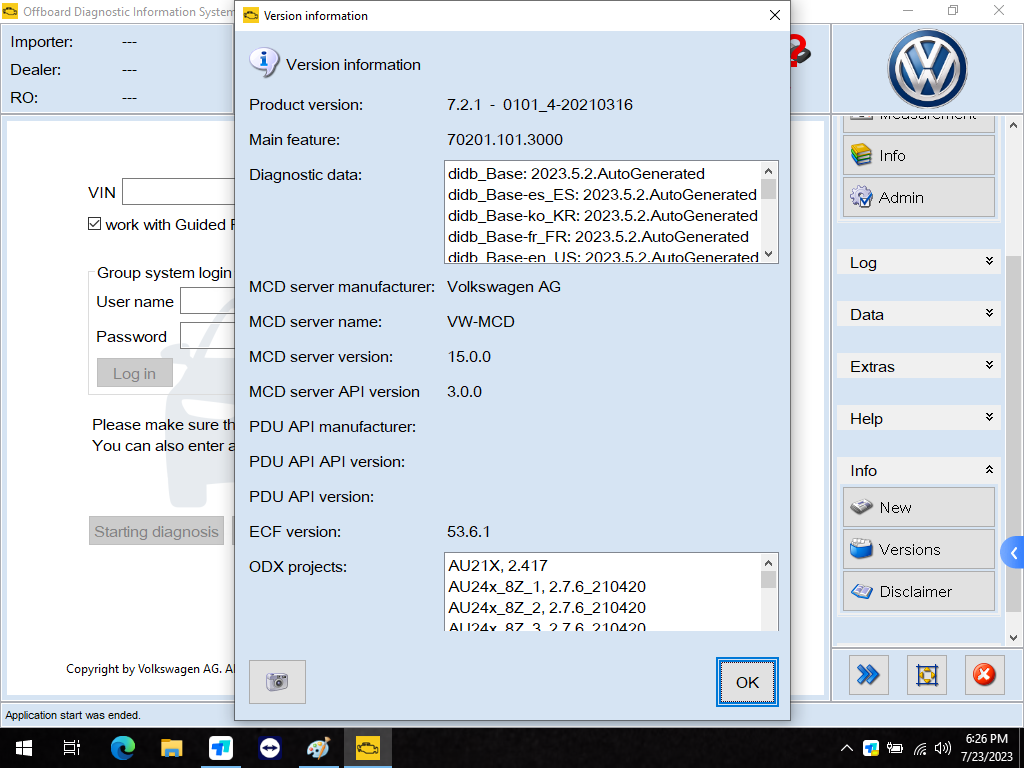The image size is (1024, 768).
Task: Open Info mode with books icon
Action: pyautogui.click(x=919, y=156)
